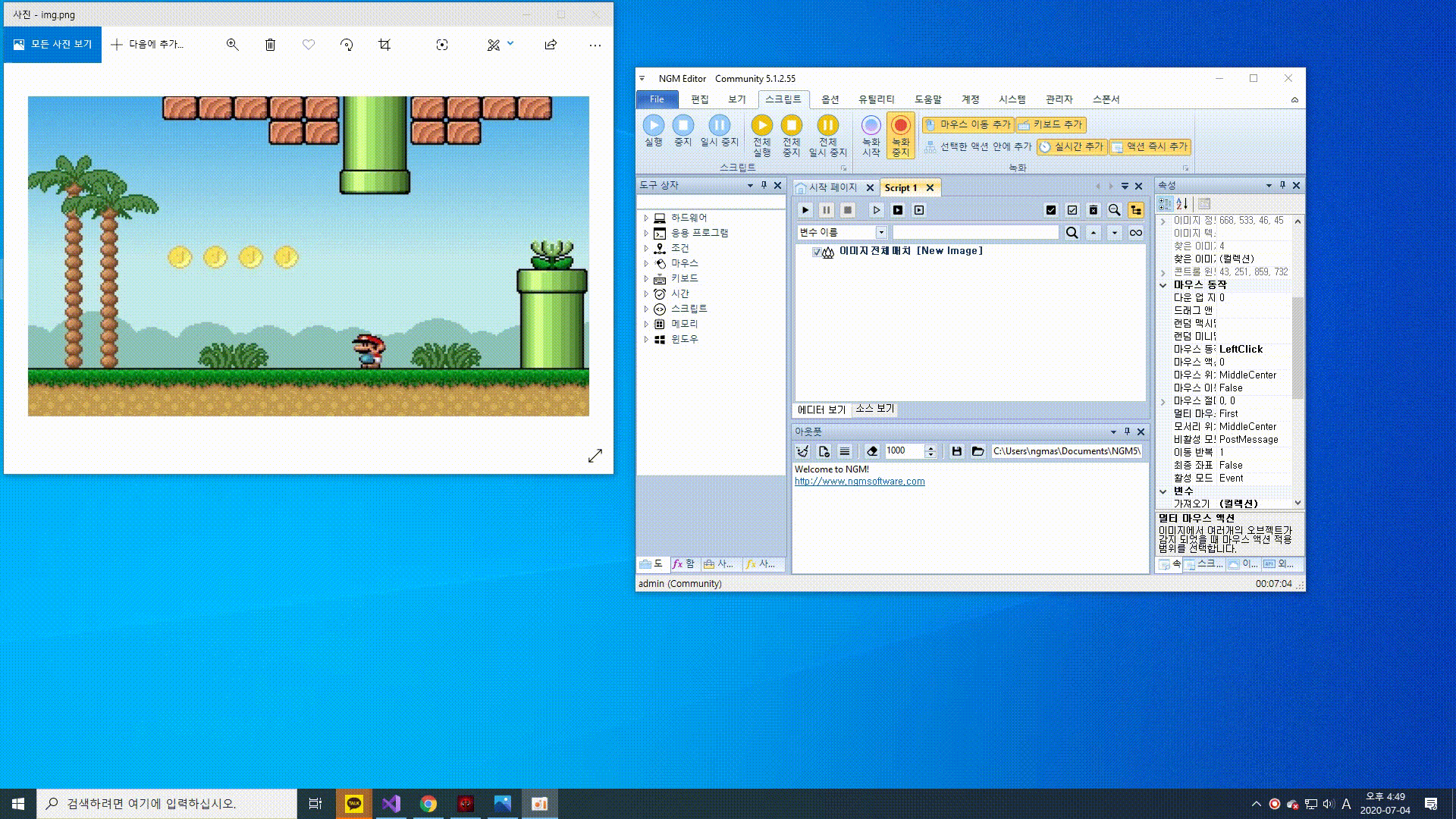Expand the 윈도우 tree node
Screen dimensions: 1456x819
tap(646, 339)
